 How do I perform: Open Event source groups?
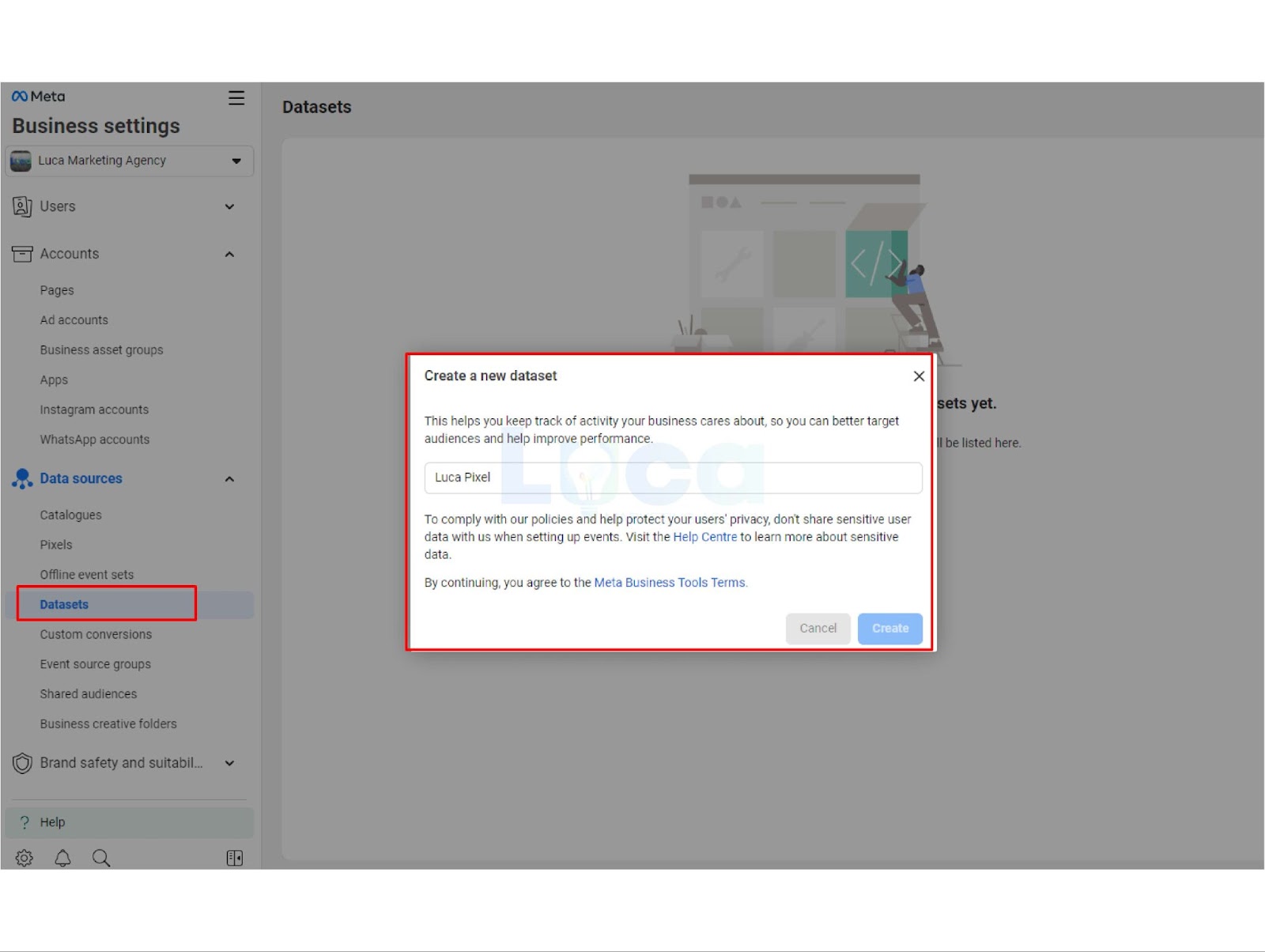(x=96, y=664)
